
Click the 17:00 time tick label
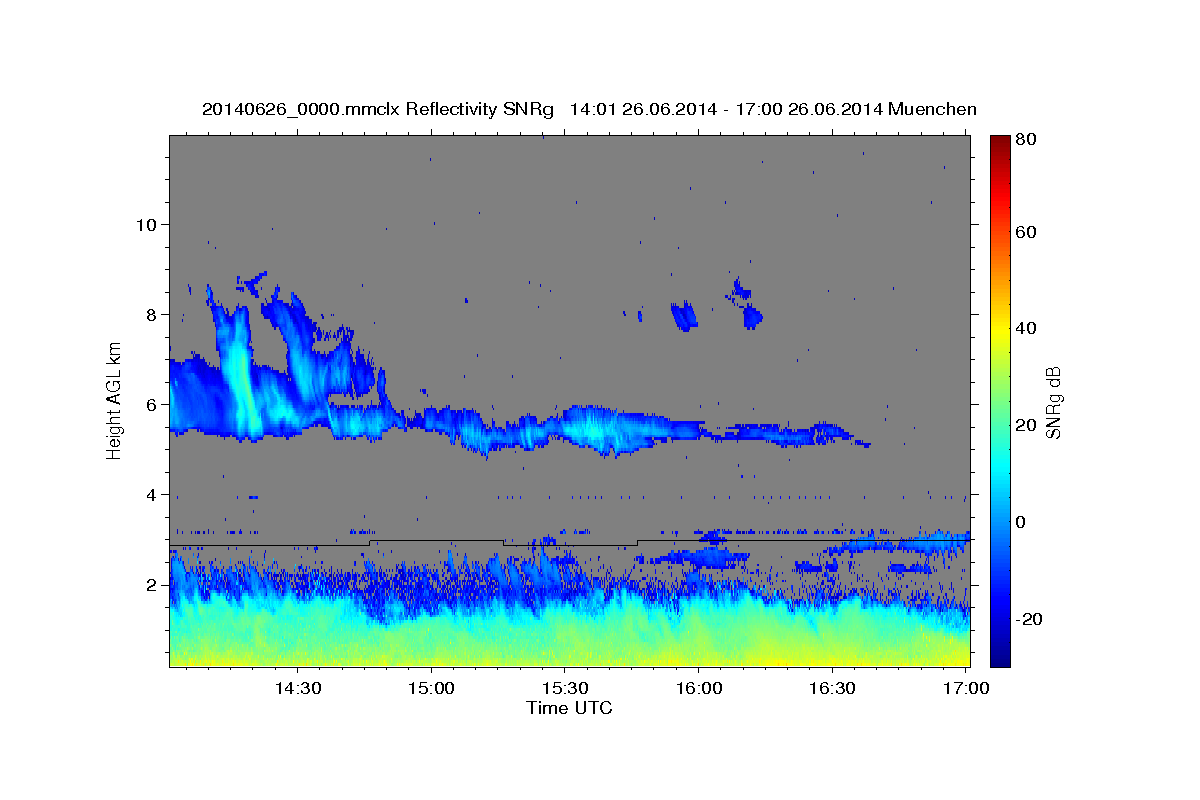tap(965, 689)
